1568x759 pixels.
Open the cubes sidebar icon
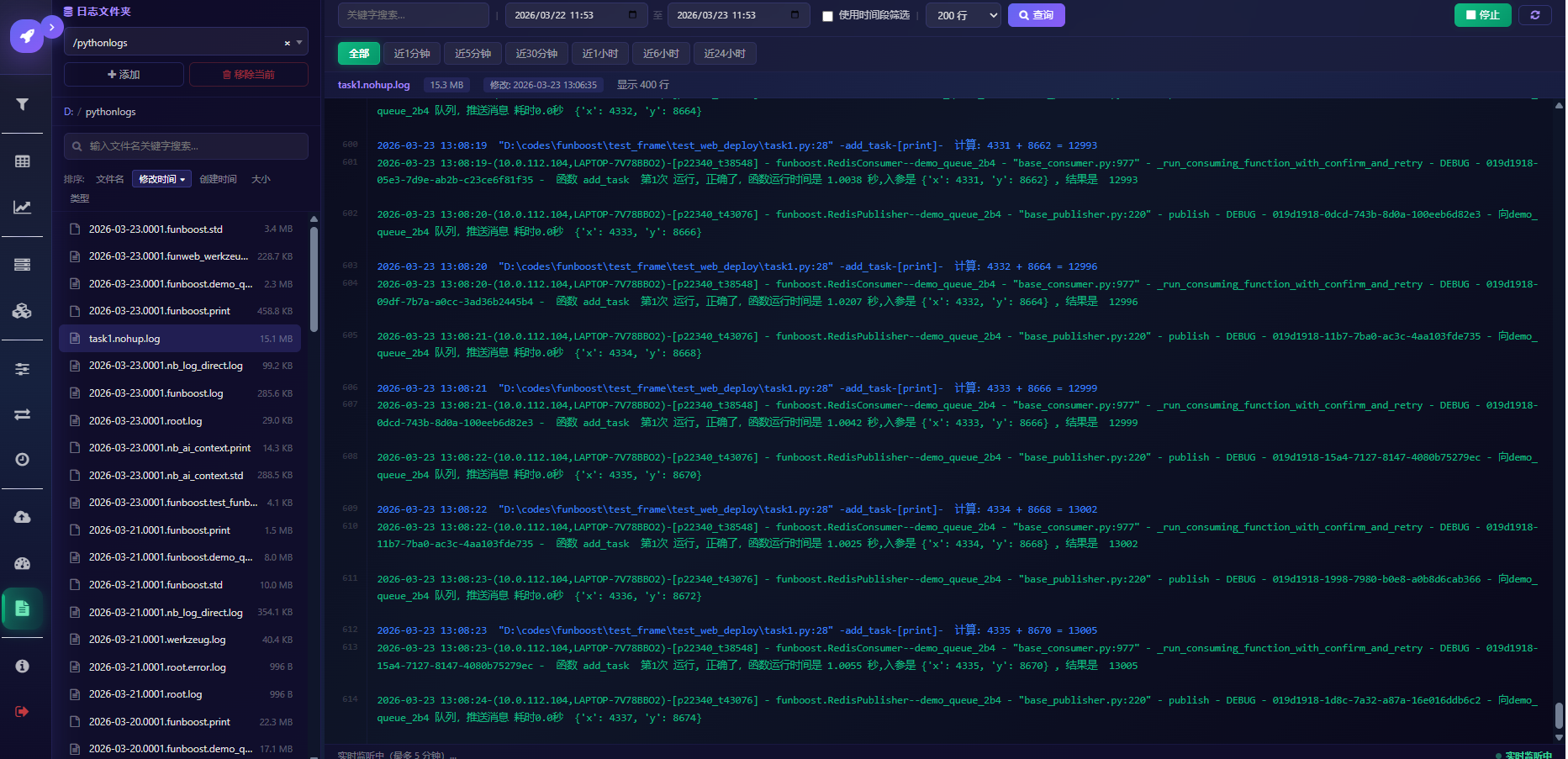point(23,310)
